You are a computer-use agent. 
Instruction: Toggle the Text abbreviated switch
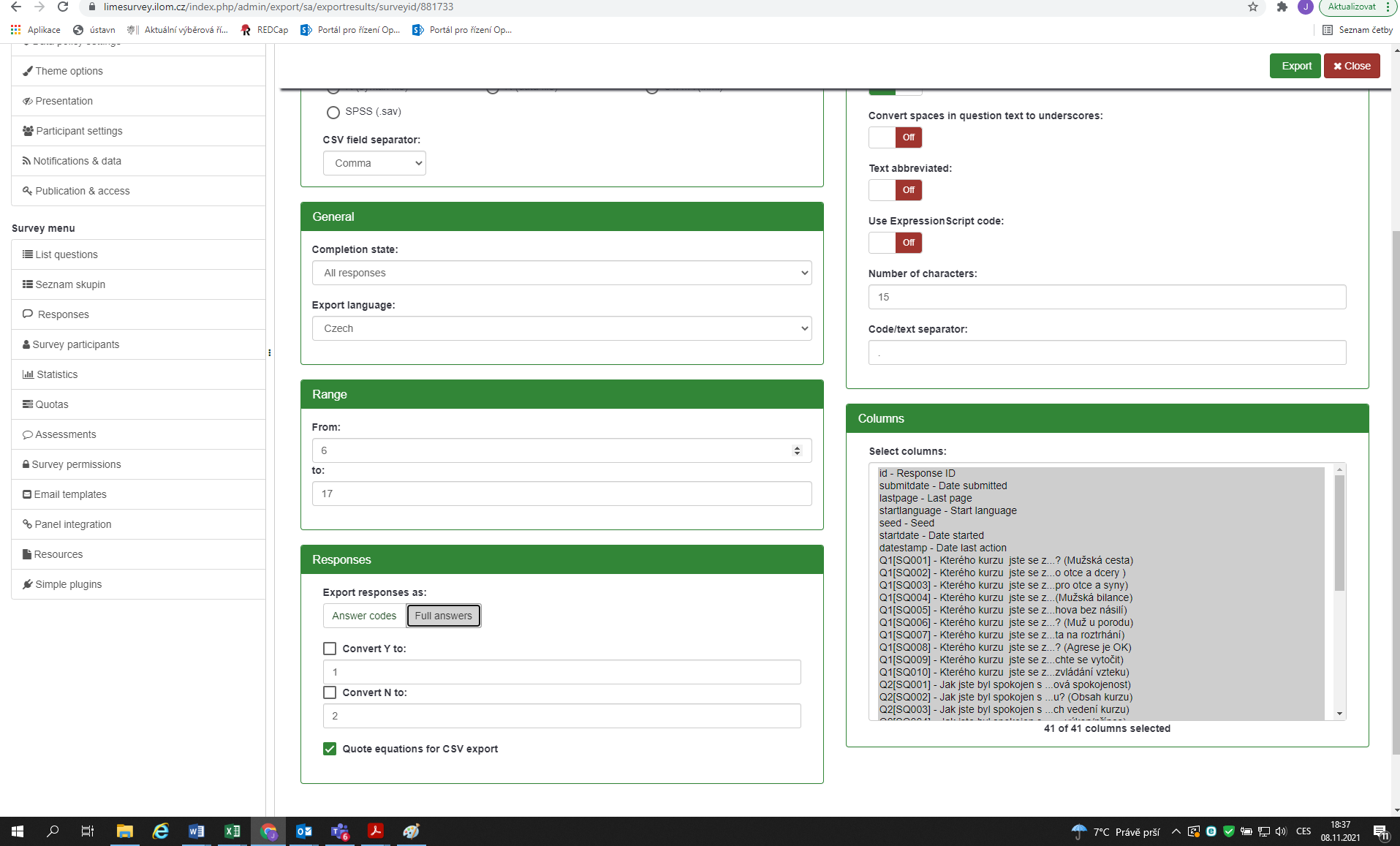click(x=895, y=190)
